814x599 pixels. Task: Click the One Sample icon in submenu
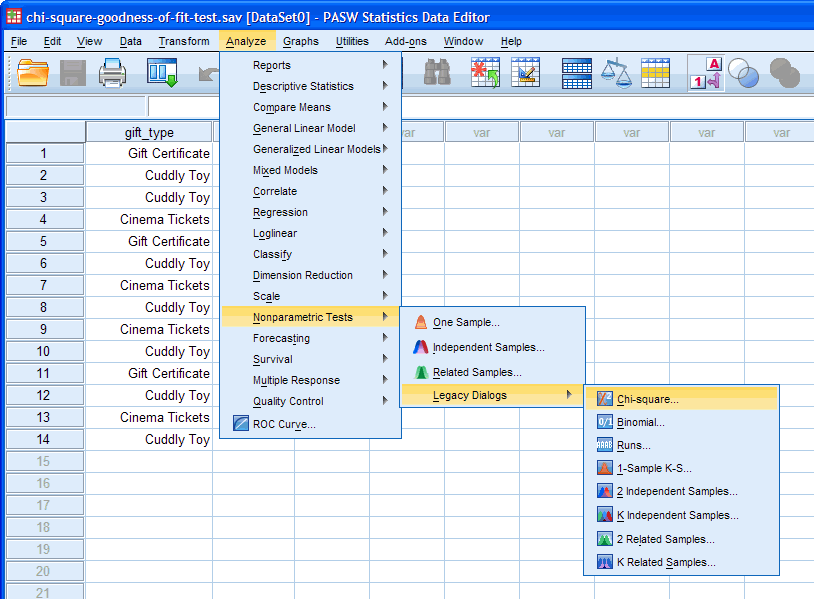coord(421,322)
